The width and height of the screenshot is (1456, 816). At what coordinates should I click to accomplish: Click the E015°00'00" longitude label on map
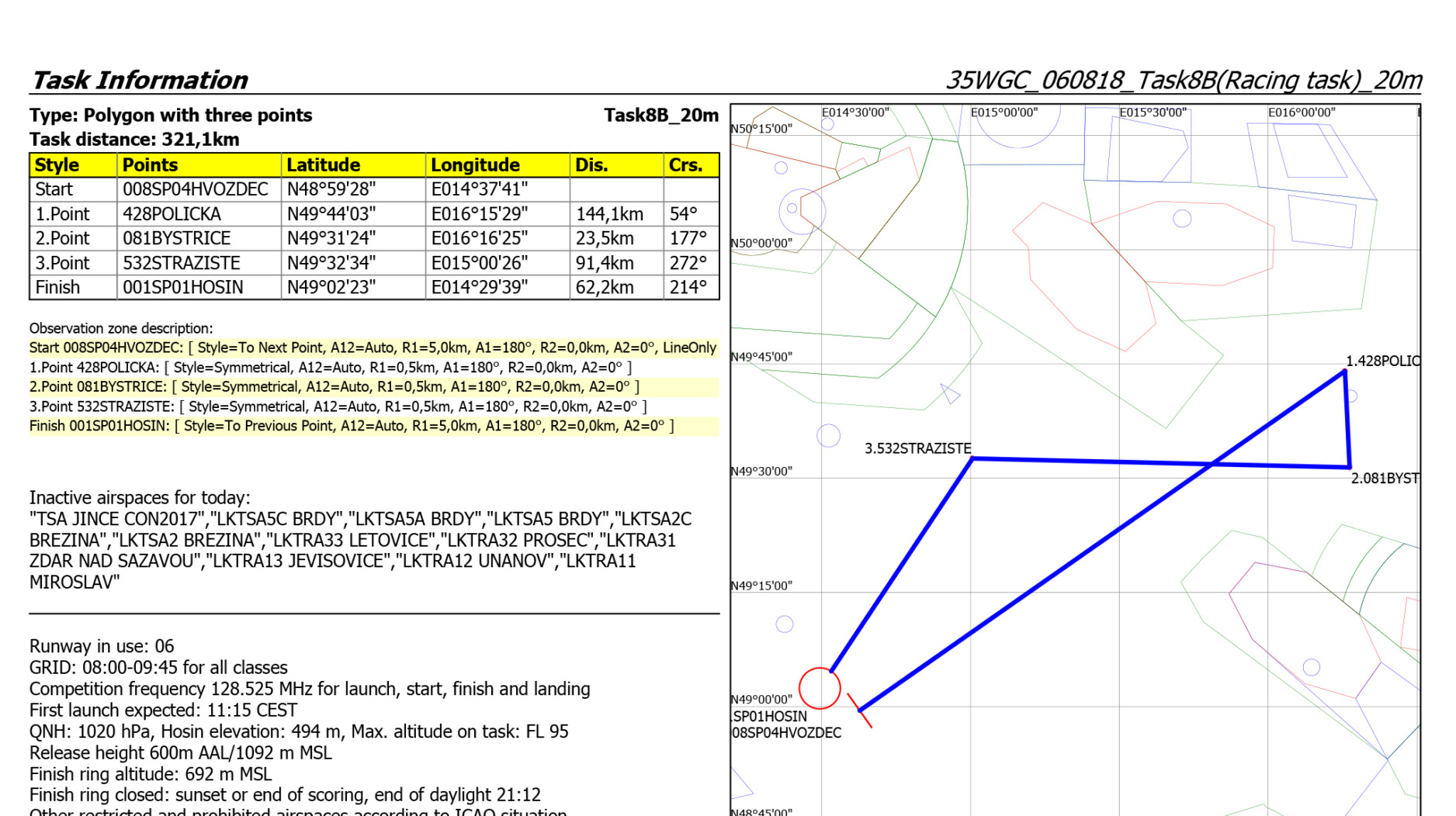click(1004, 112)
